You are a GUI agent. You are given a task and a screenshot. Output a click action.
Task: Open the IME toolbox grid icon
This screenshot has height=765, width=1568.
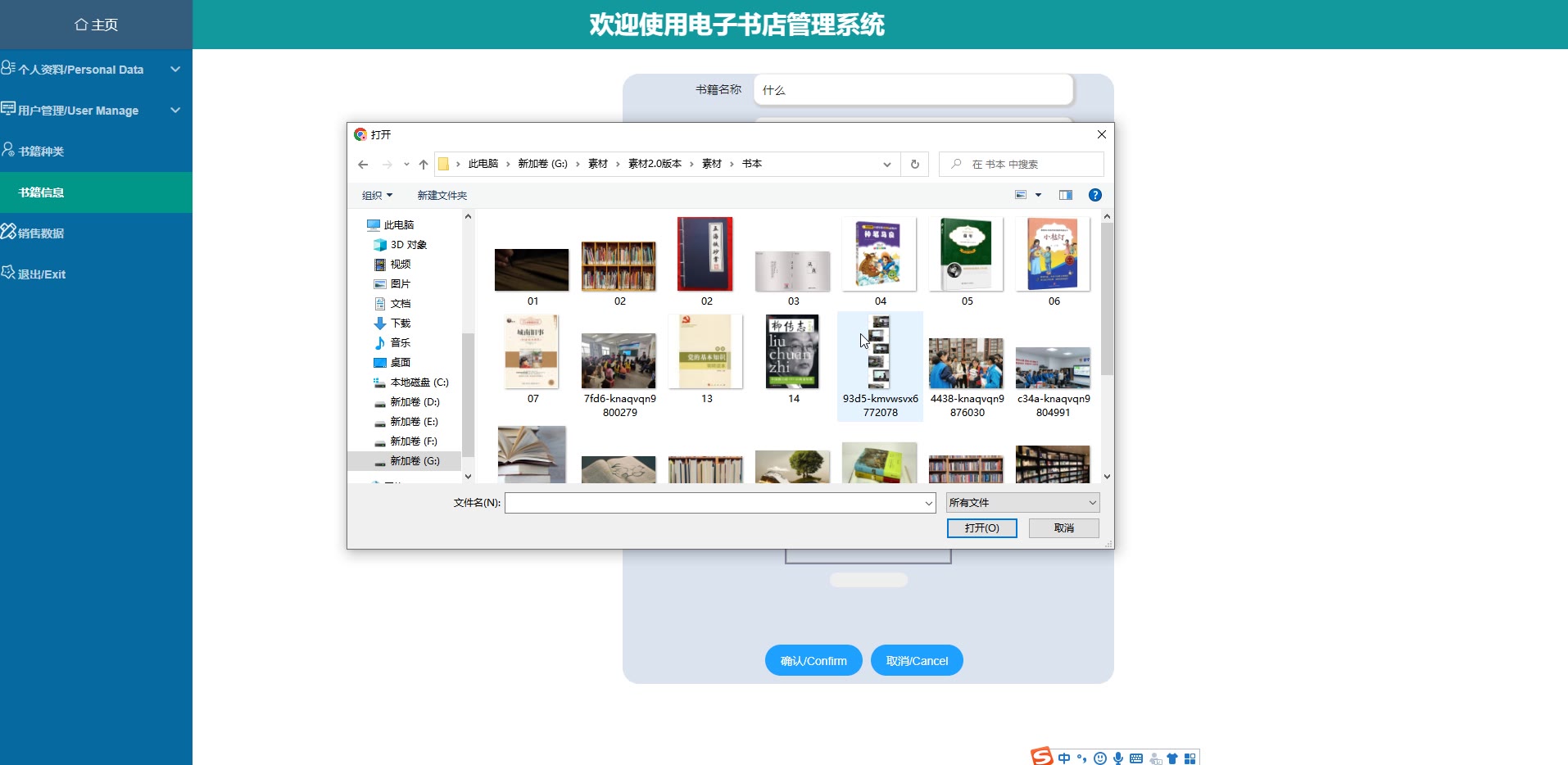click(1190, 758)
